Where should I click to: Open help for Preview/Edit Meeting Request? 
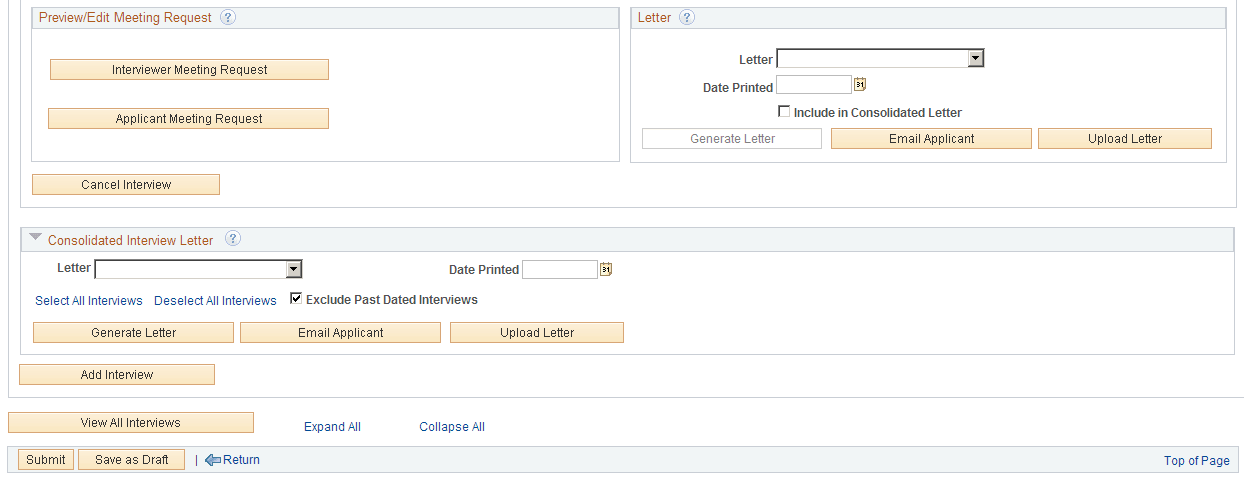pos(228,18)
